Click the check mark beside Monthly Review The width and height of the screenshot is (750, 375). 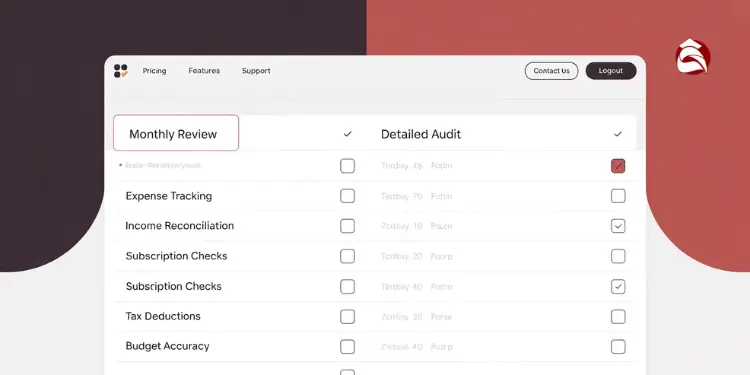pos(348,134)
